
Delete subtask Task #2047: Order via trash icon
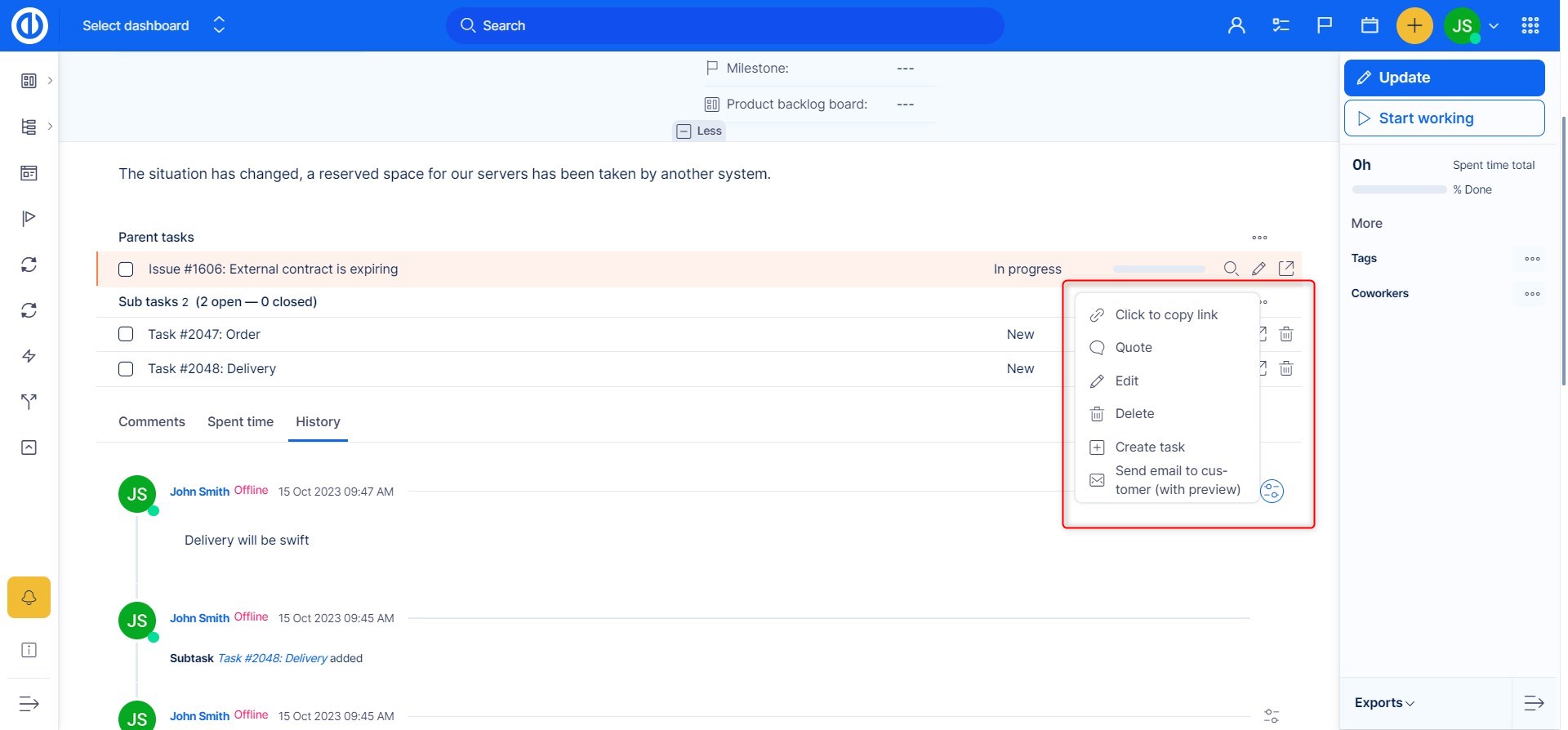tap(1286, 334)
